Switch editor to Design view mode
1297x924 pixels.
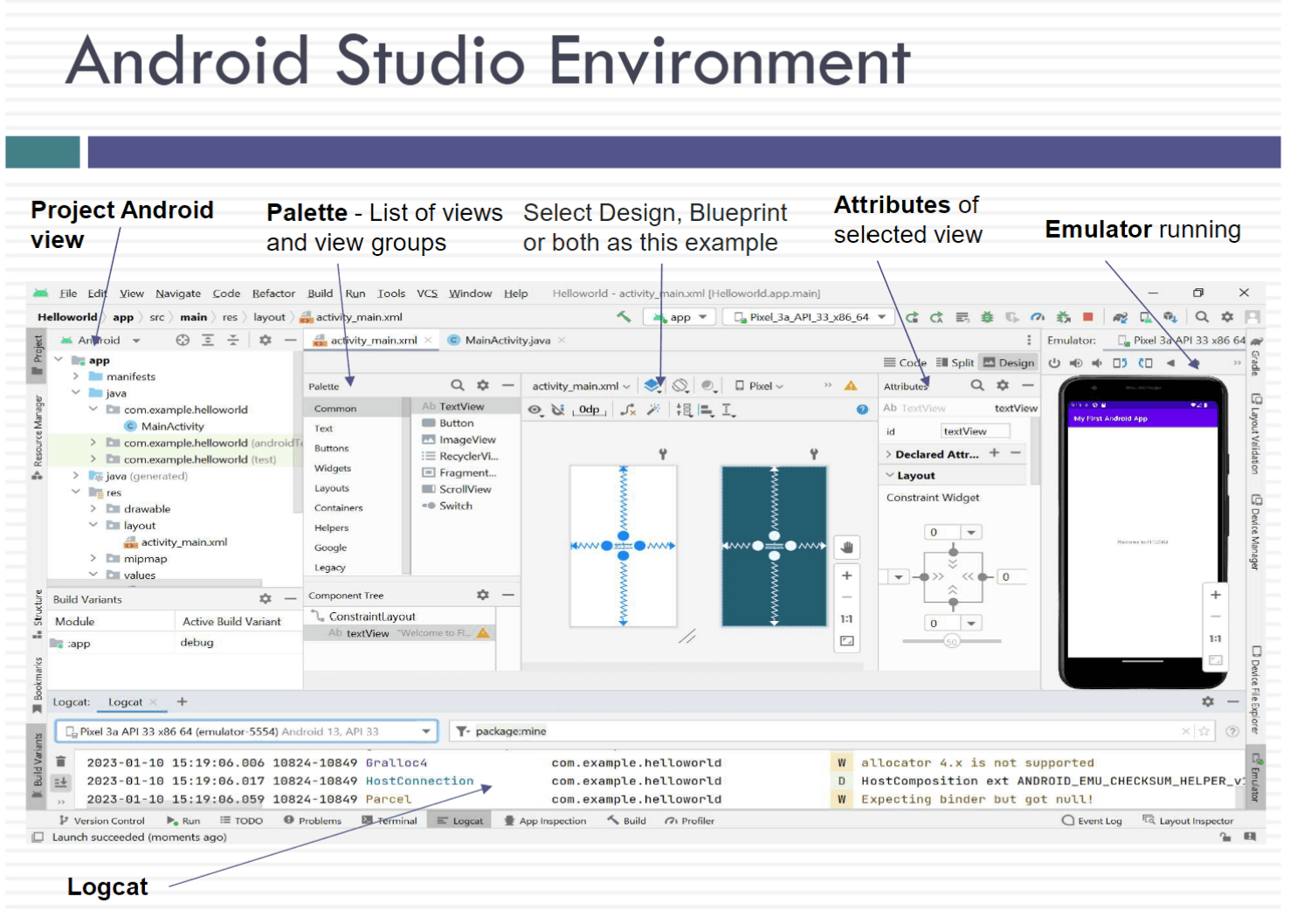[1009, 362]
